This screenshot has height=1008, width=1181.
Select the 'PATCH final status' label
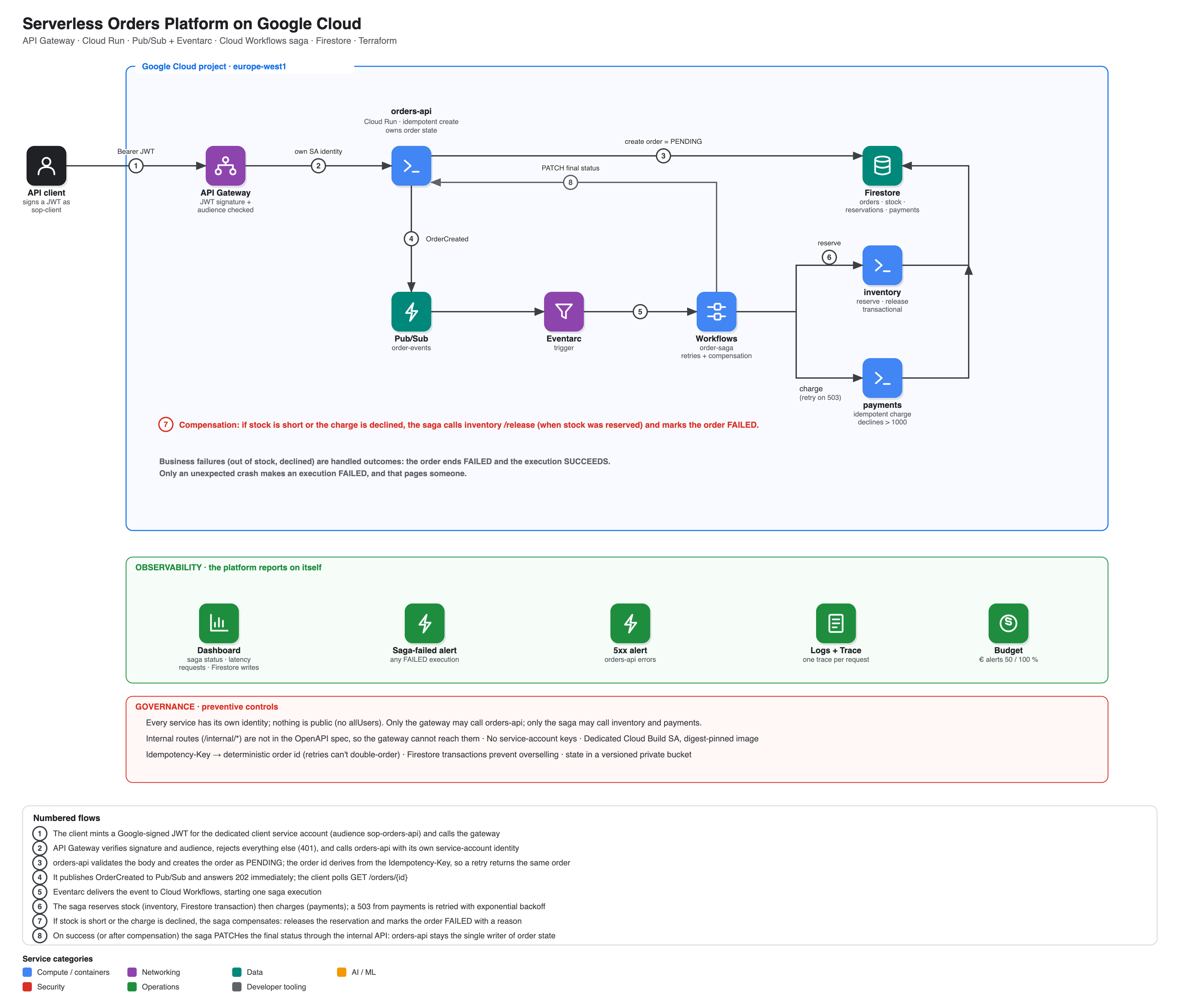click(x=570, y=168)
